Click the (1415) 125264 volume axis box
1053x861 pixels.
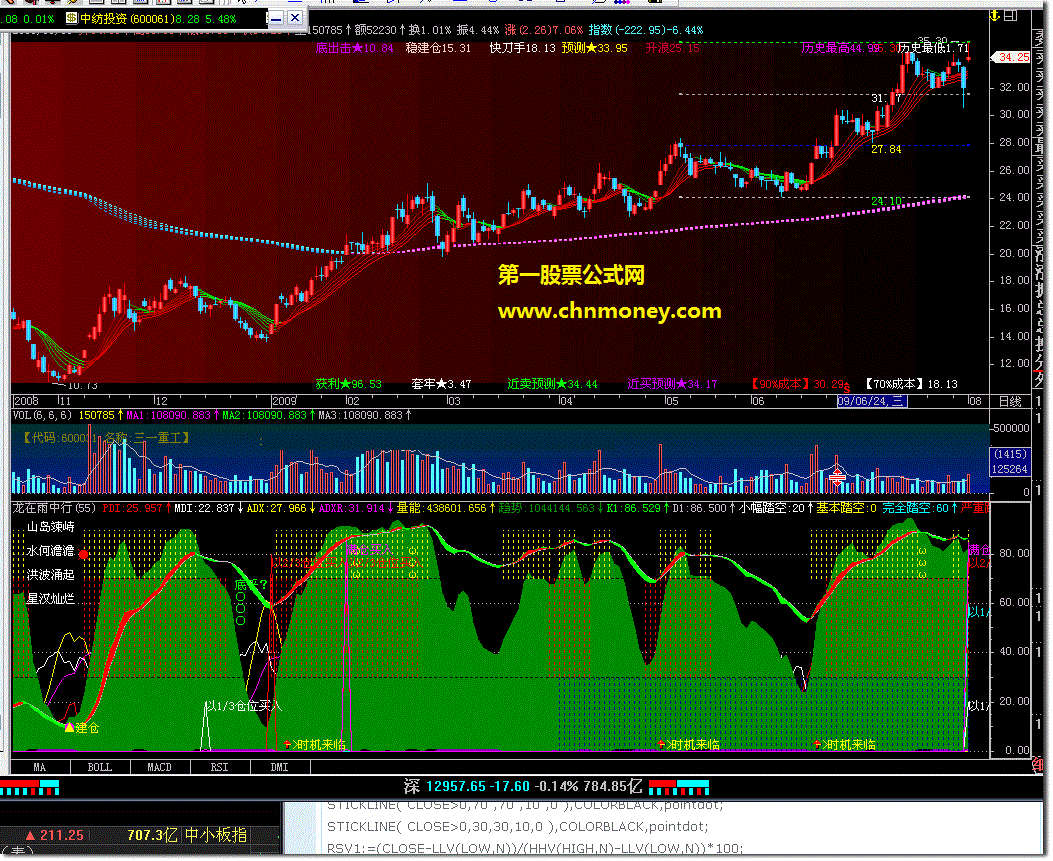coord(1010,462)
